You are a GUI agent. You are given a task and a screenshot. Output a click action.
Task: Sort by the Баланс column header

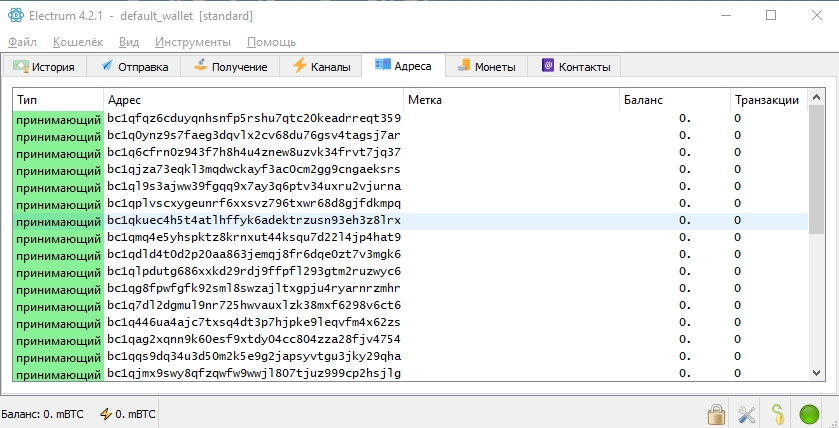click(x=675, y=100)
